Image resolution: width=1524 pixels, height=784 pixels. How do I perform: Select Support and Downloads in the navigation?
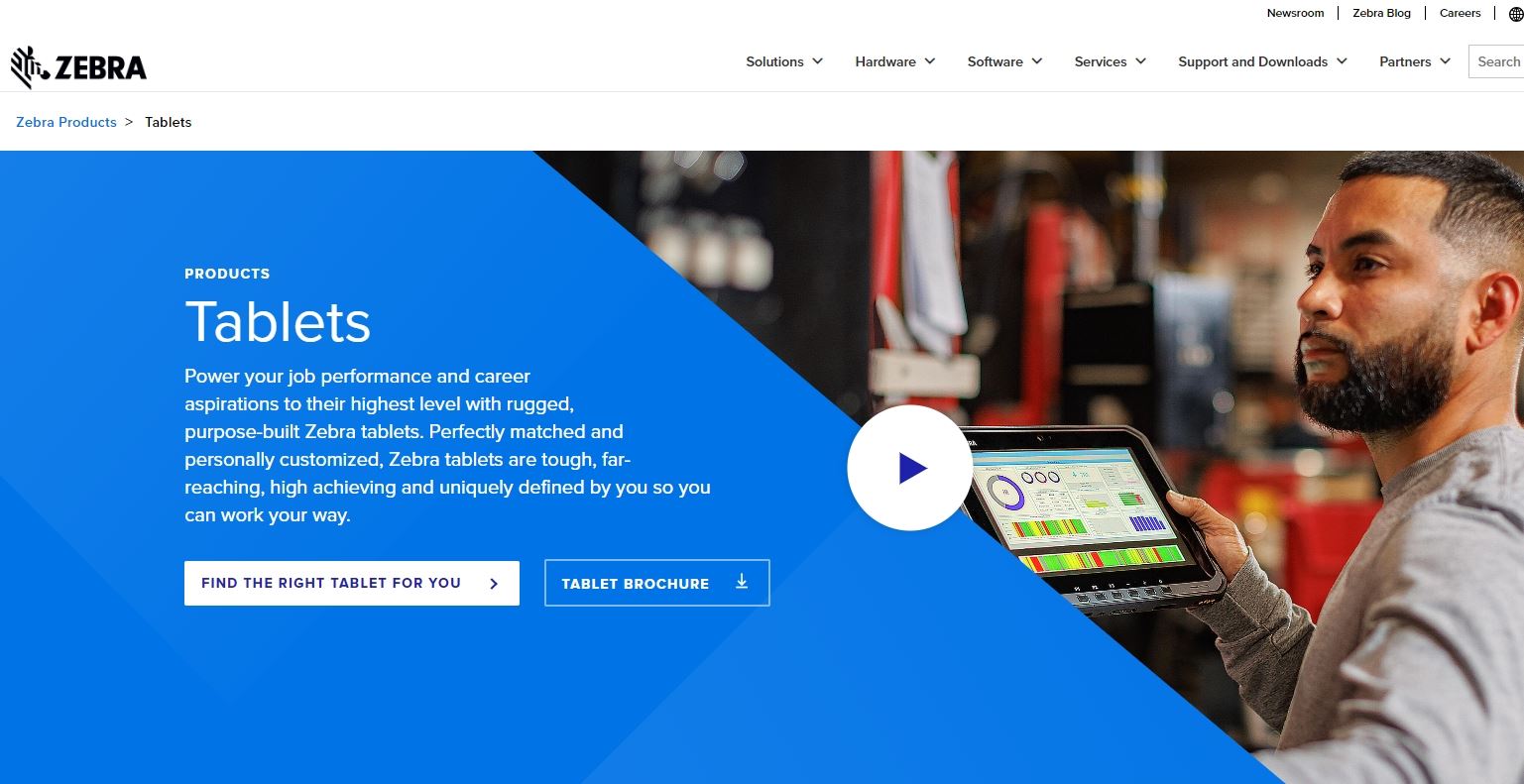tap(1252, 61)
